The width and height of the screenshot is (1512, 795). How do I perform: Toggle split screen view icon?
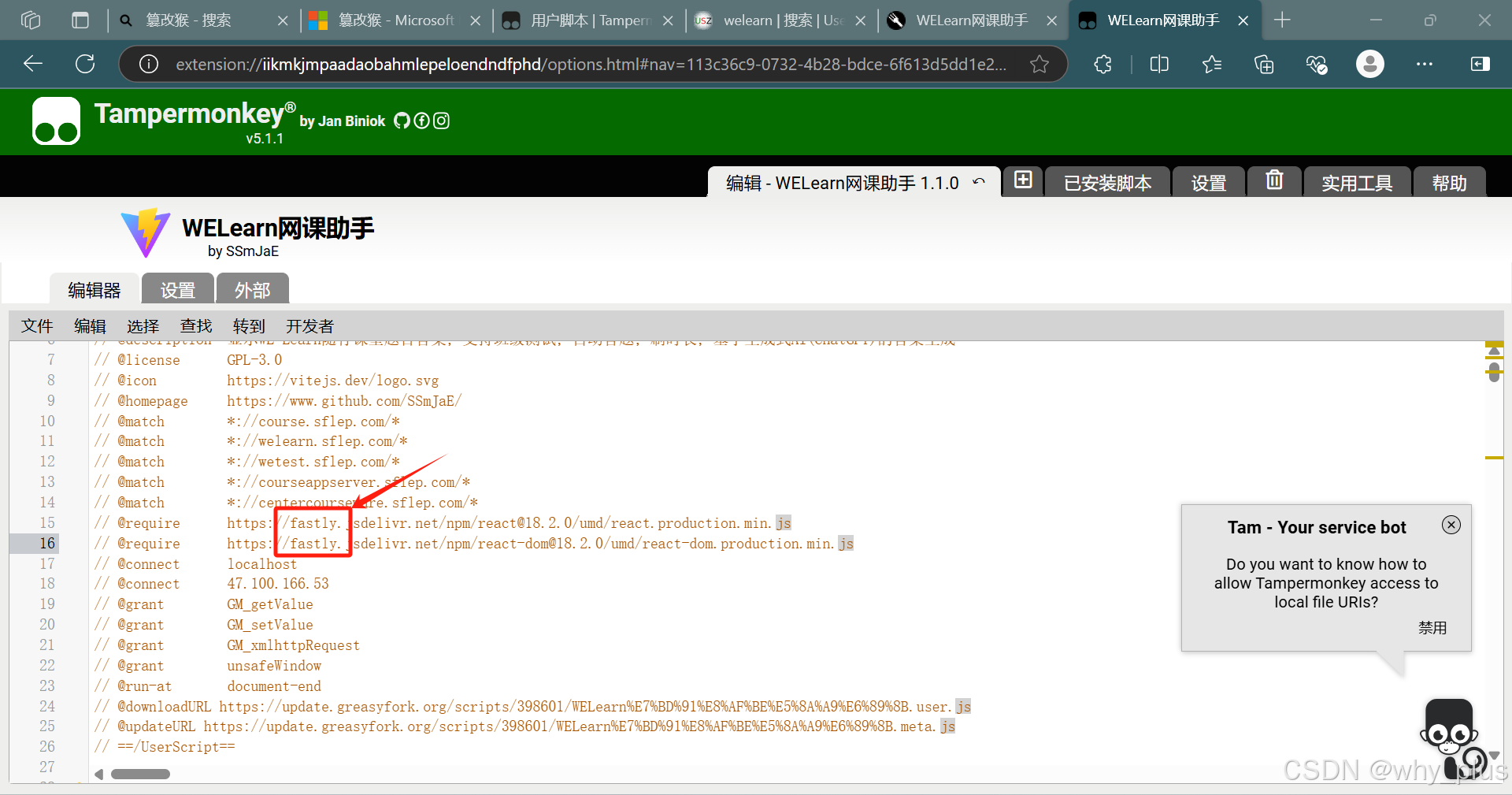(x=1159, y=64)
